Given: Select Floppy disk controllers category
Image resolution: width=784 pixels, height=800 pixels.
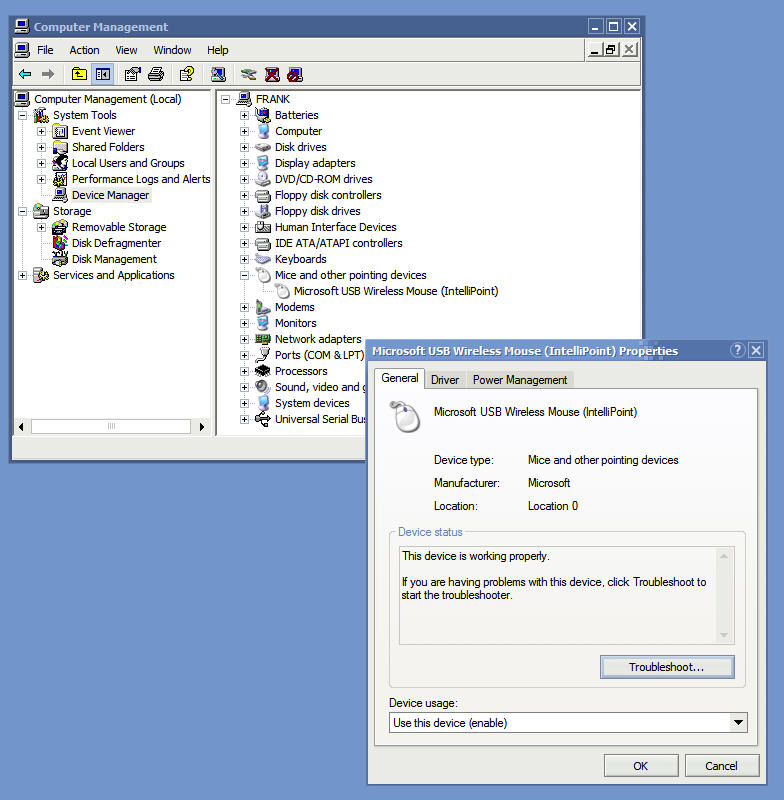Looking at the screenshot, I should click(x=328, y=195).
